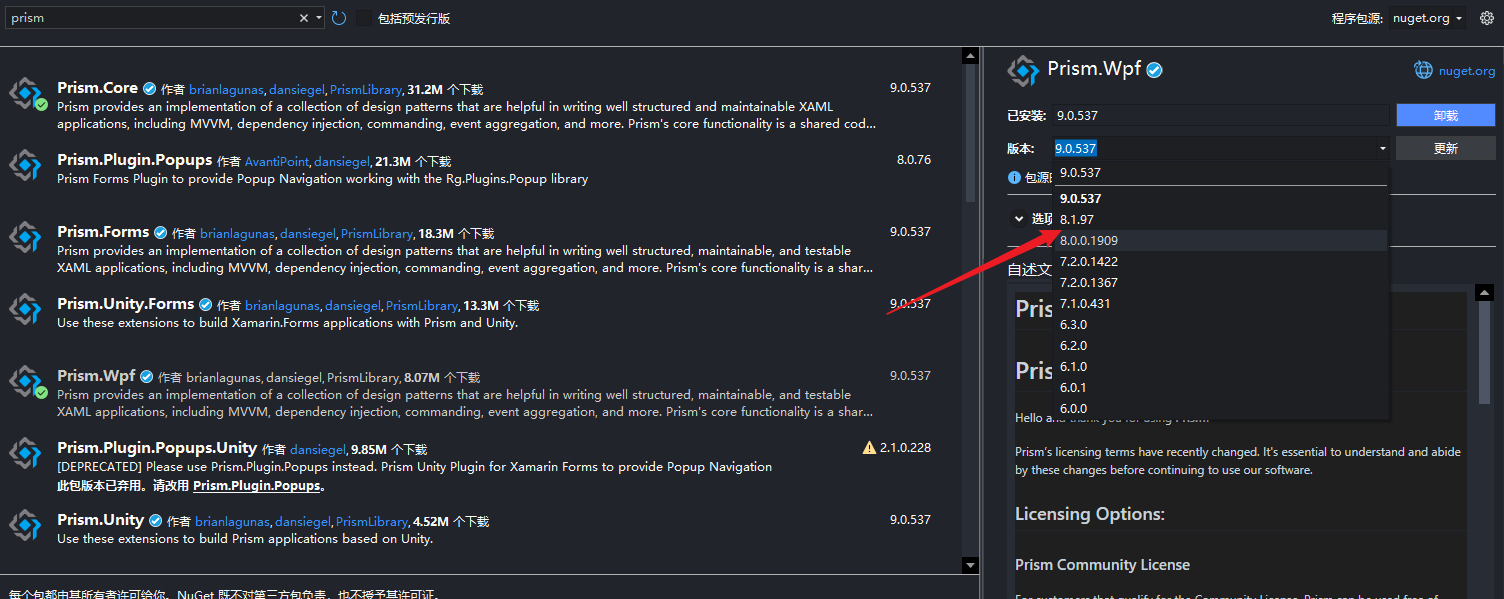Select version 8.1.97 from the list

tap(1077, 219)
